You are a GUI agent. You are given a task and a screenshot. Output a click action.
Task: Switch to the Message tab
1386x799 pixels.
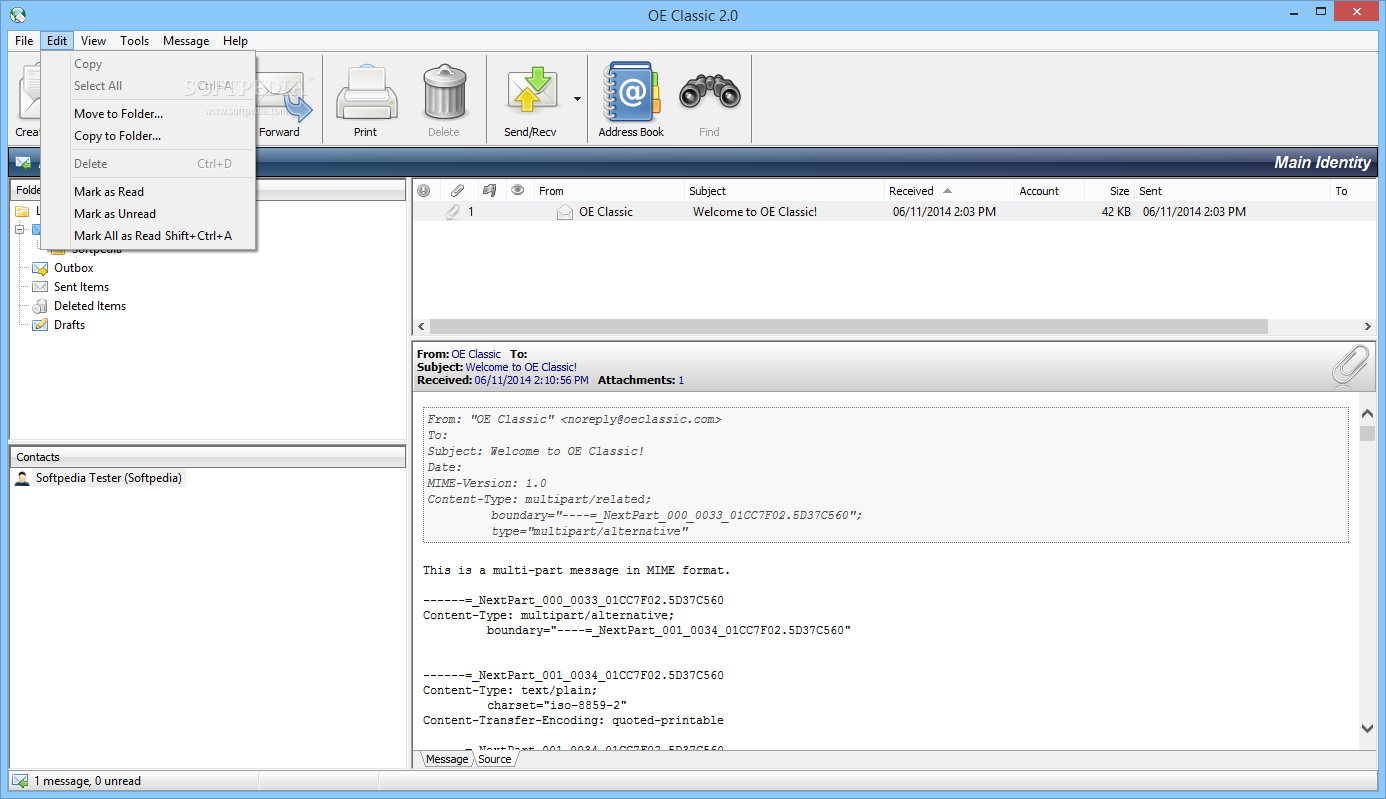pyautogui.click(x=446, y=759)
